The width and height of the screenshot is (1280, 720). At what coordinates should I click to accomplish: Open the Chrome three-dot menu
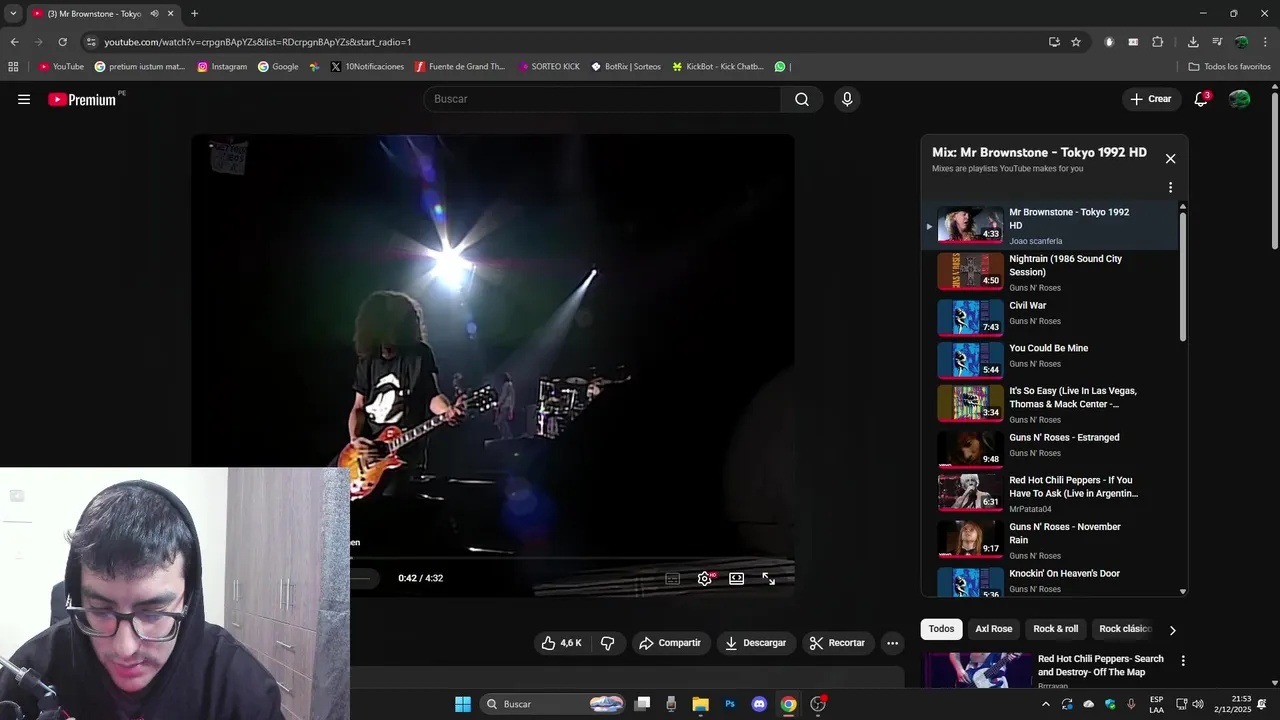coord(1266,42)
